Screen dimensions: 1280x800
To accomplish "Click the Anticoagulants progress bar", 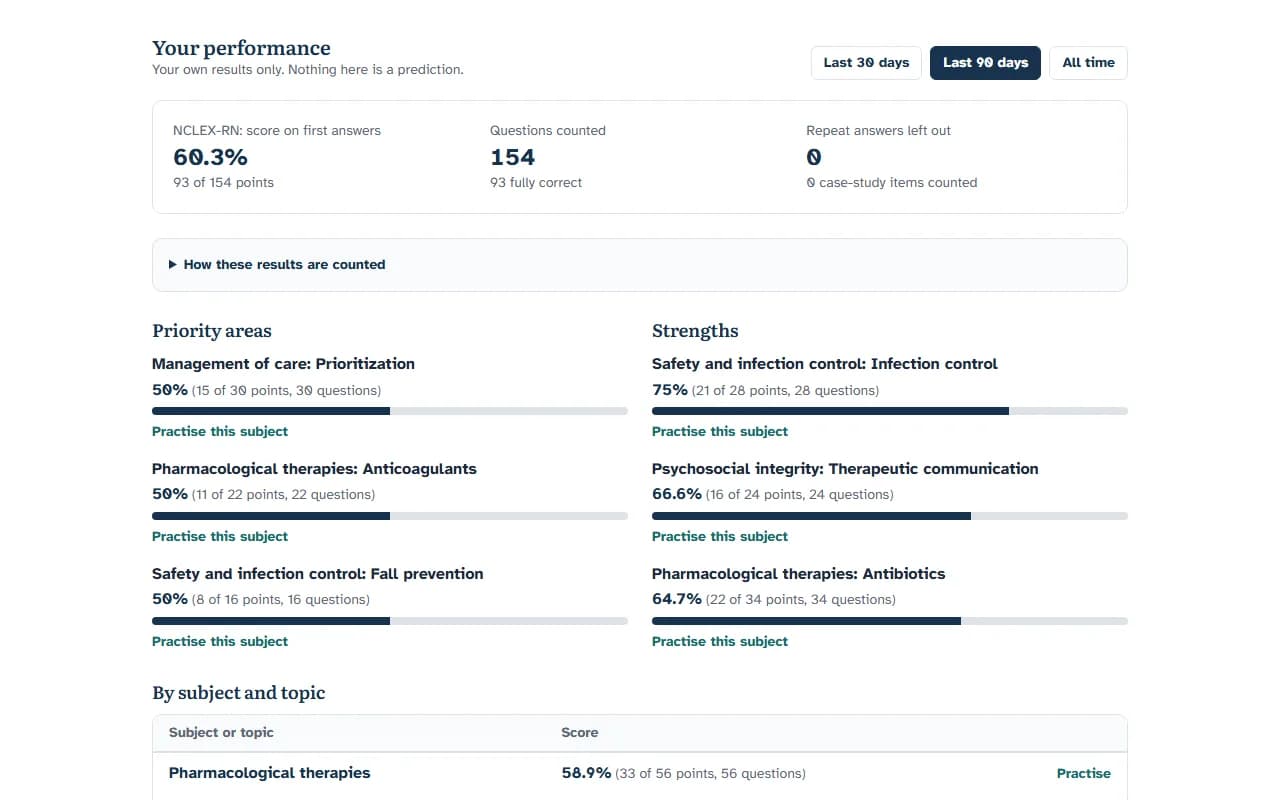I will (x=390, y=516).
